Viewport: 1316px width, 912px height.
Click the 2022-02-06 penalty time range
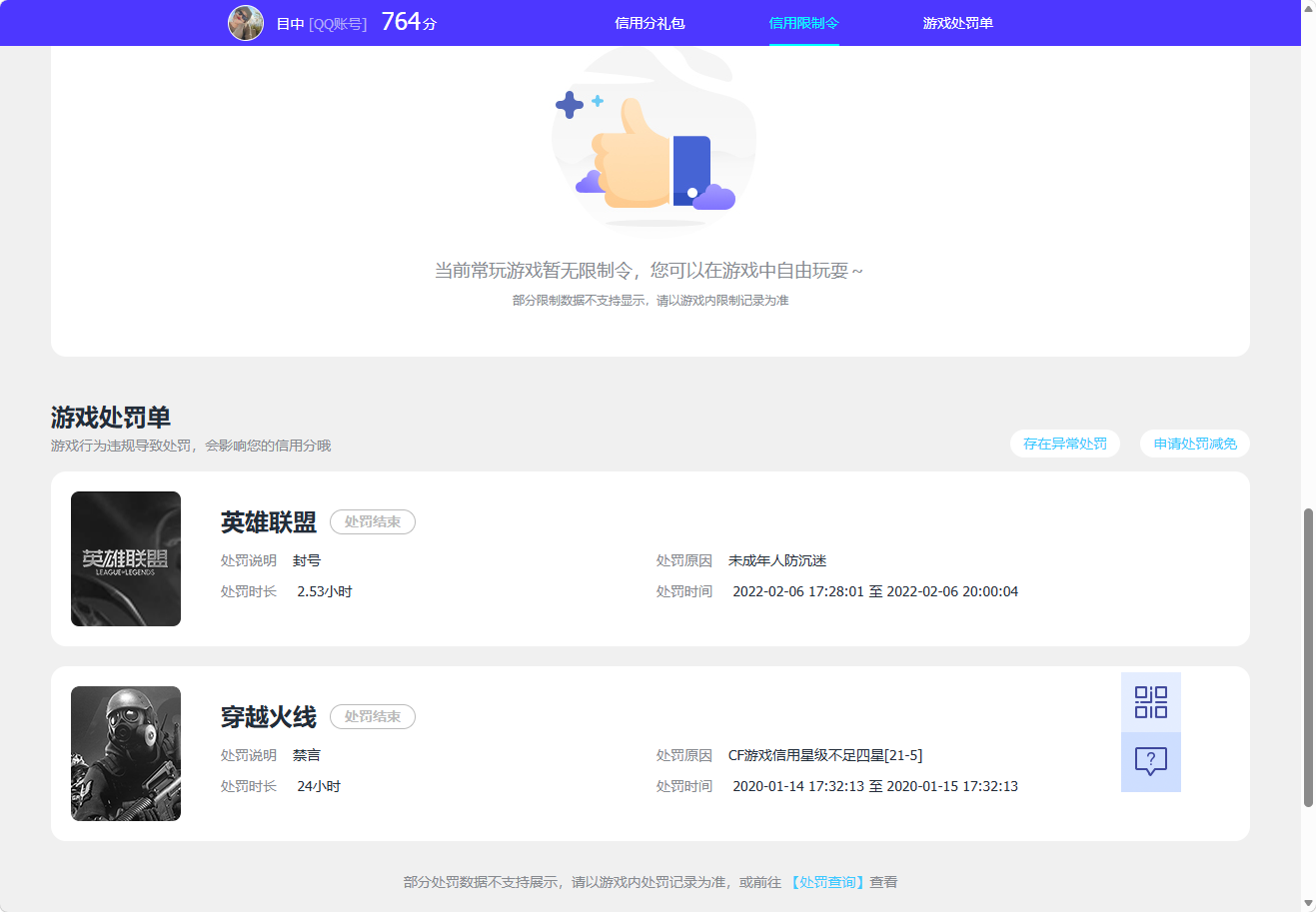(x=875, y=591)
